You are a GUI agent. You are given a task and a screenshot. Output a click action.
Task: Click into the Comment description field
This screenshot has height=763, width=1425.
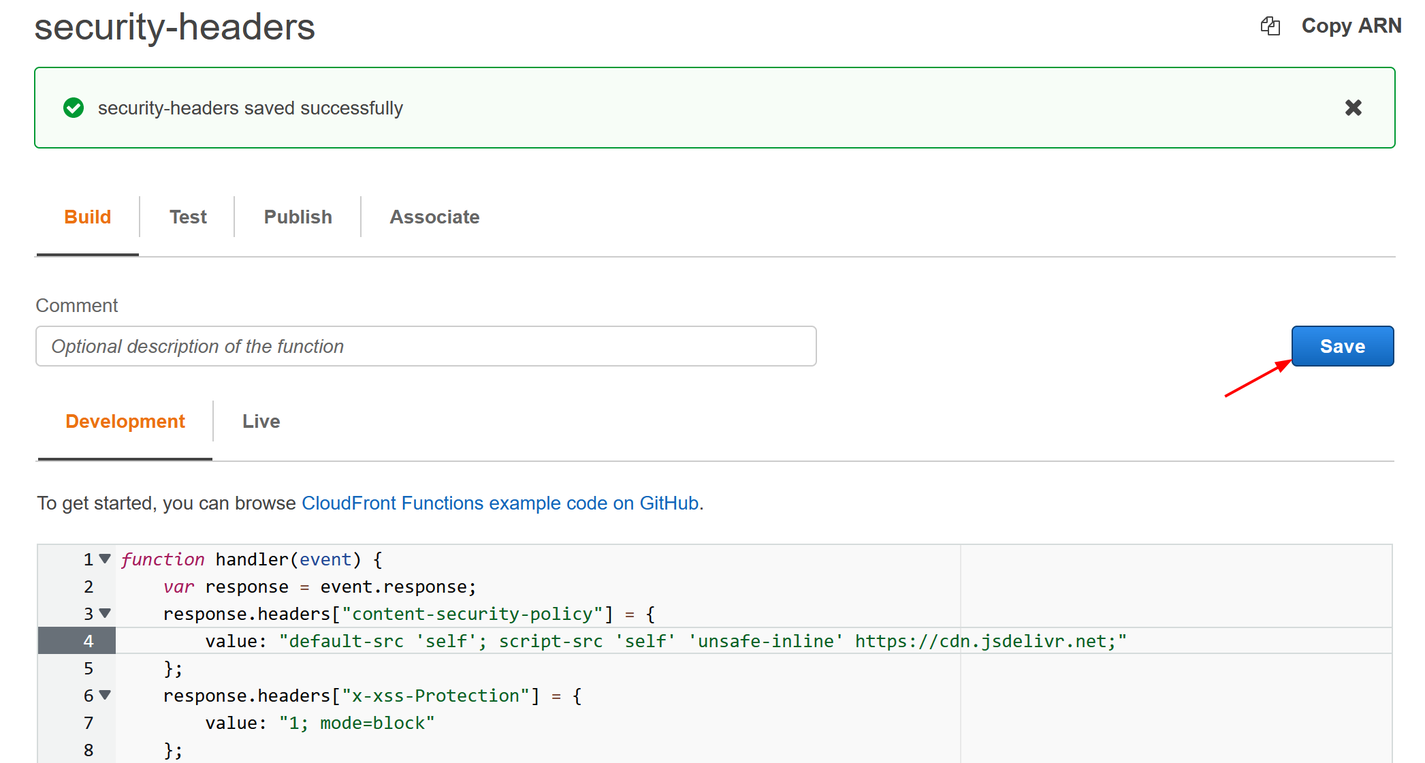tap(425, 345)
